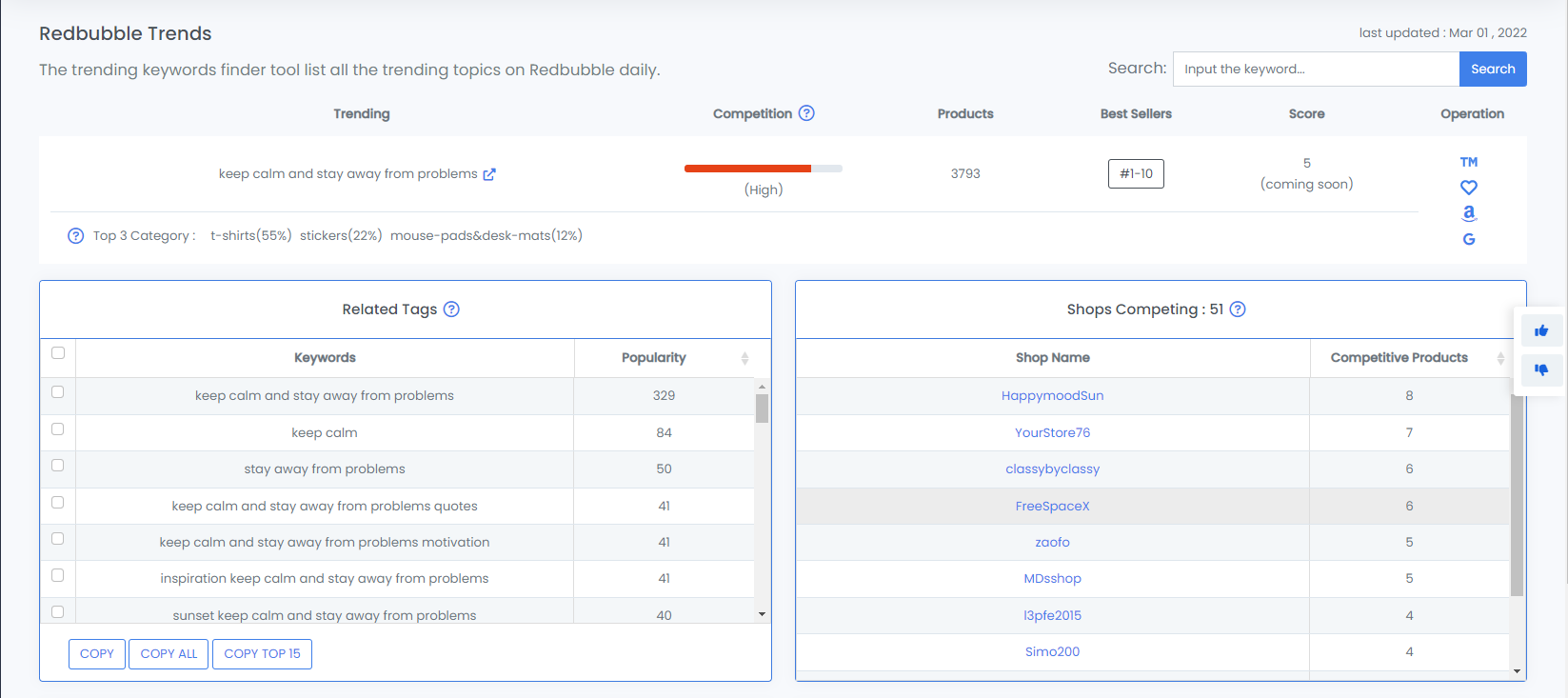
Task: Open the MDsshop shop link
Action: coord(1052,579)
